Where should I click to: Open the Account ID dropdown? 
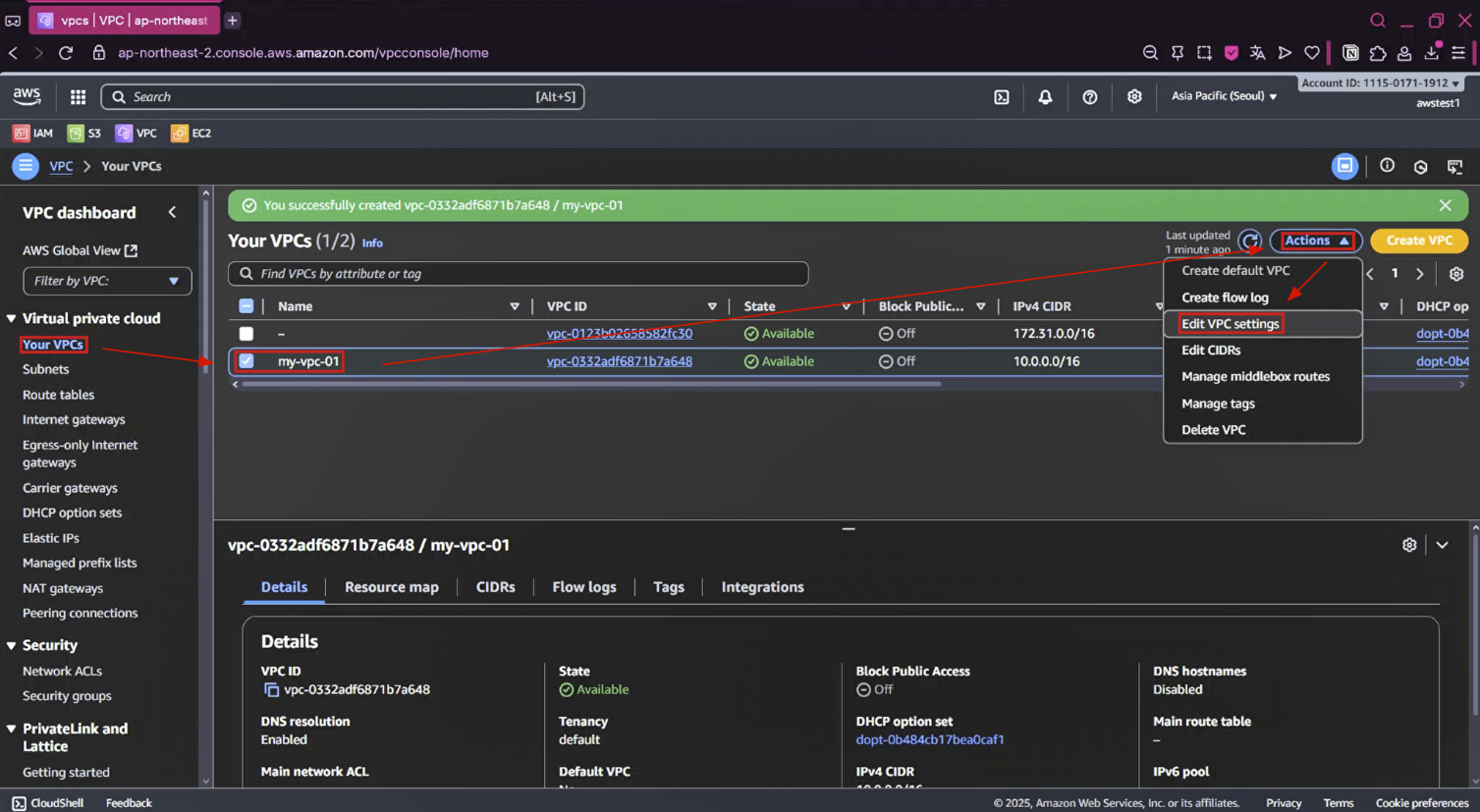[1380, 83]
